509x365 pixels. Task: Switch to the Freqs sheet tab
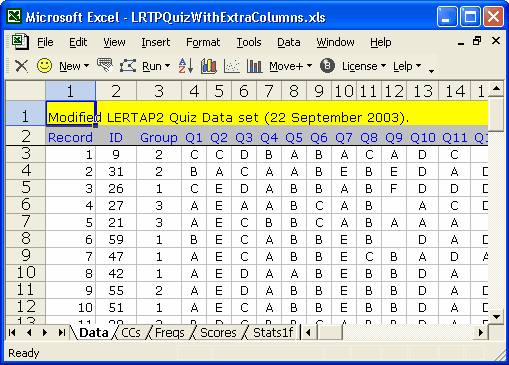170,333
